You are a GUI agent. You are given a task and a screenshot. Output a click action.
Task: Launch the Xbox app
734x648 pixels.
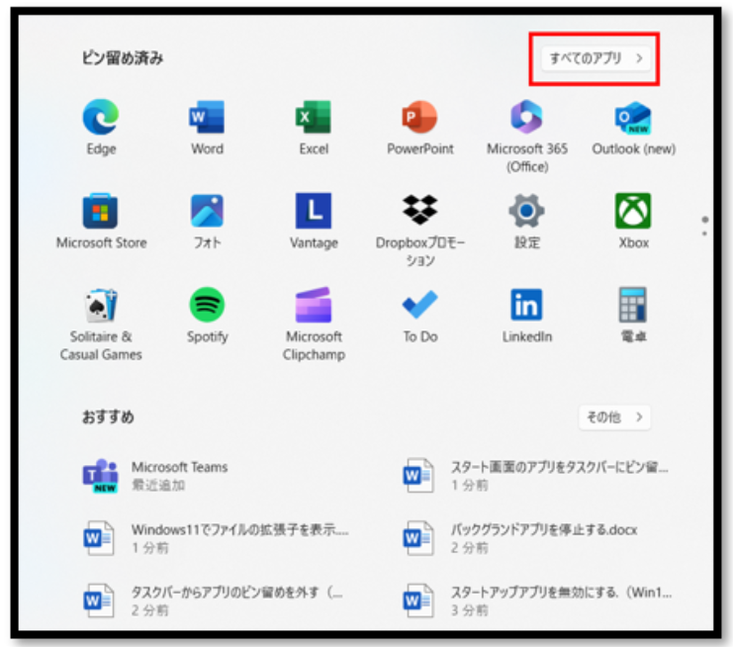tap(633, 221)
